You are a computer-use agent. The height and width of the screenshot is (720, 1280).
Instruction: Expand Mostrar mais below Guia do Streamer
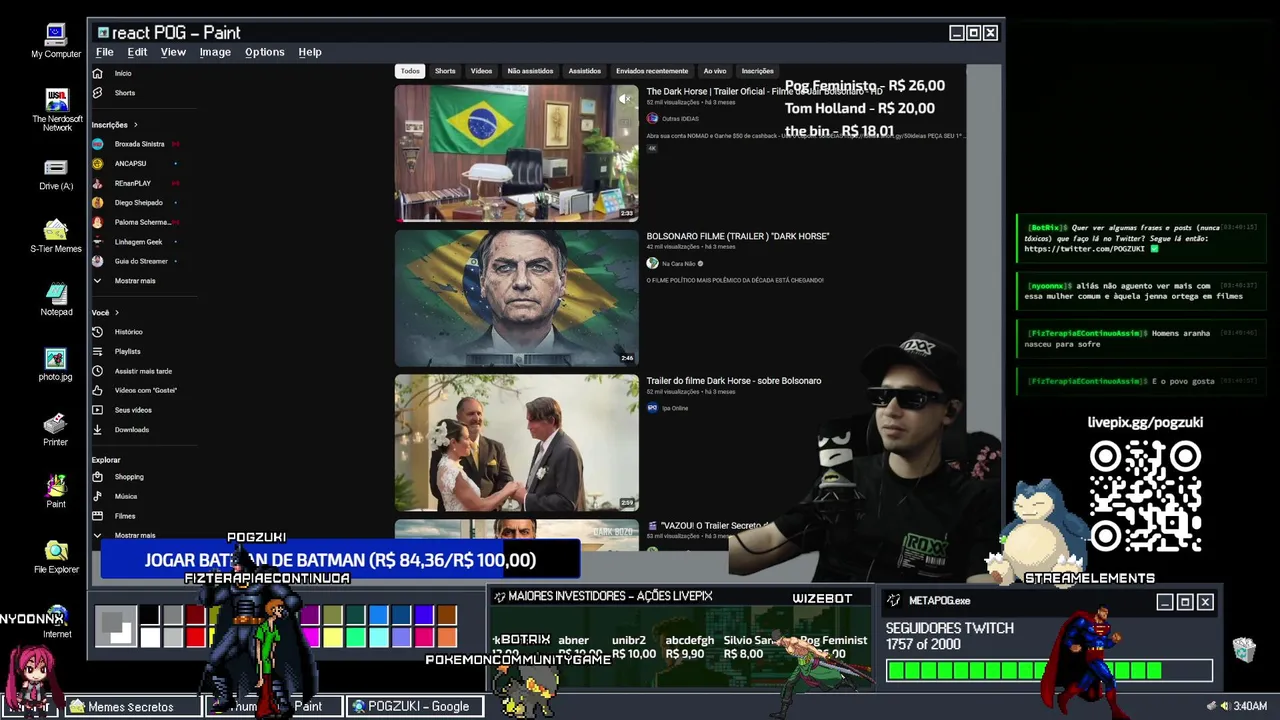point(124,281)
